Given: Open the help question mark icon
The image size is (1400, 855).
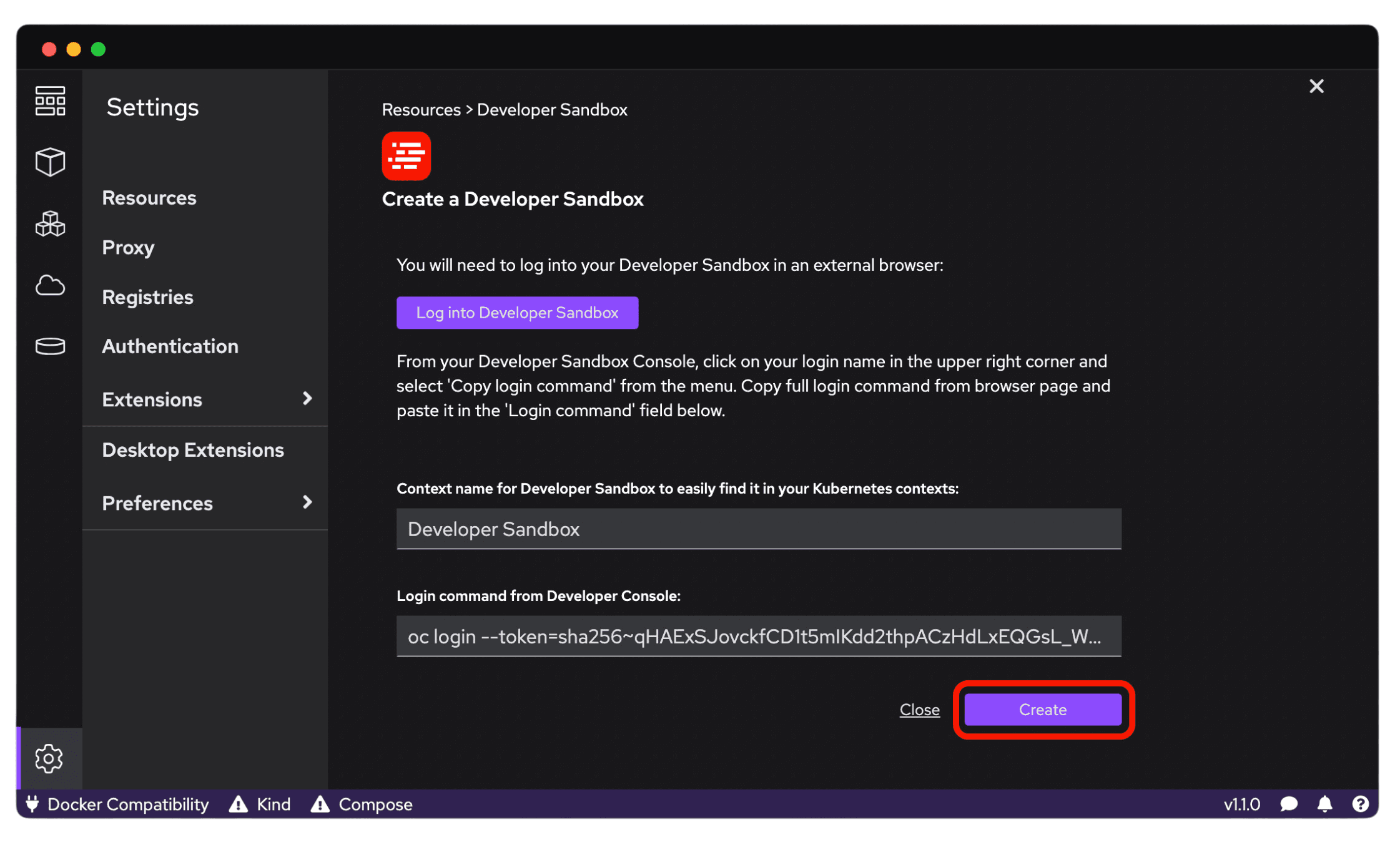Looking at the screenshot, I should [x=1360, y=804].
